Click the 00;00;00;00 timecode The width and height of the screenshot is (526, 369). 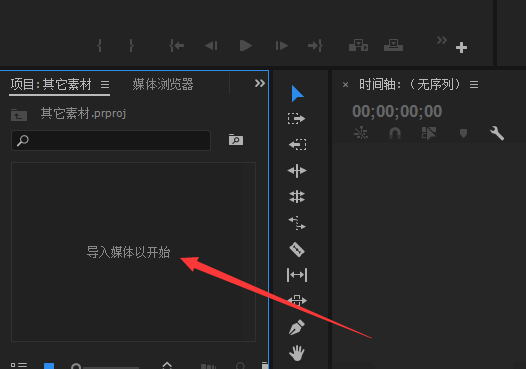point(397,111)
